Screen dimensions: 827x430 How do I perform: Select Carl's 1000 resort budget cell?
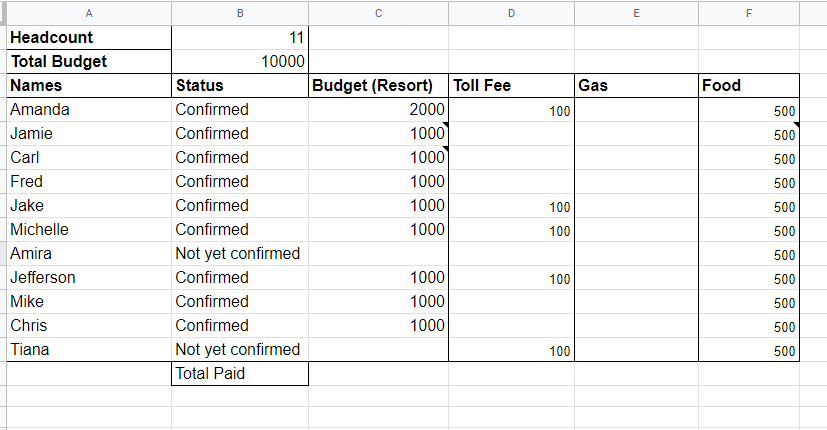point(379,158)
